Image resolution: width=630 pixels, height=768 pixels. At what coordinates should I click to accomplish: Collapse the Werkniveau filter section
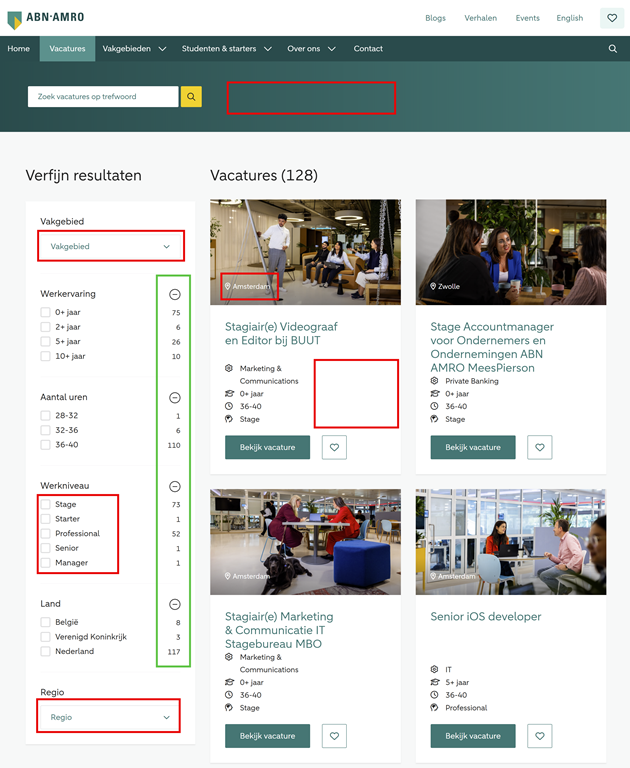click(x=175, y=487)
